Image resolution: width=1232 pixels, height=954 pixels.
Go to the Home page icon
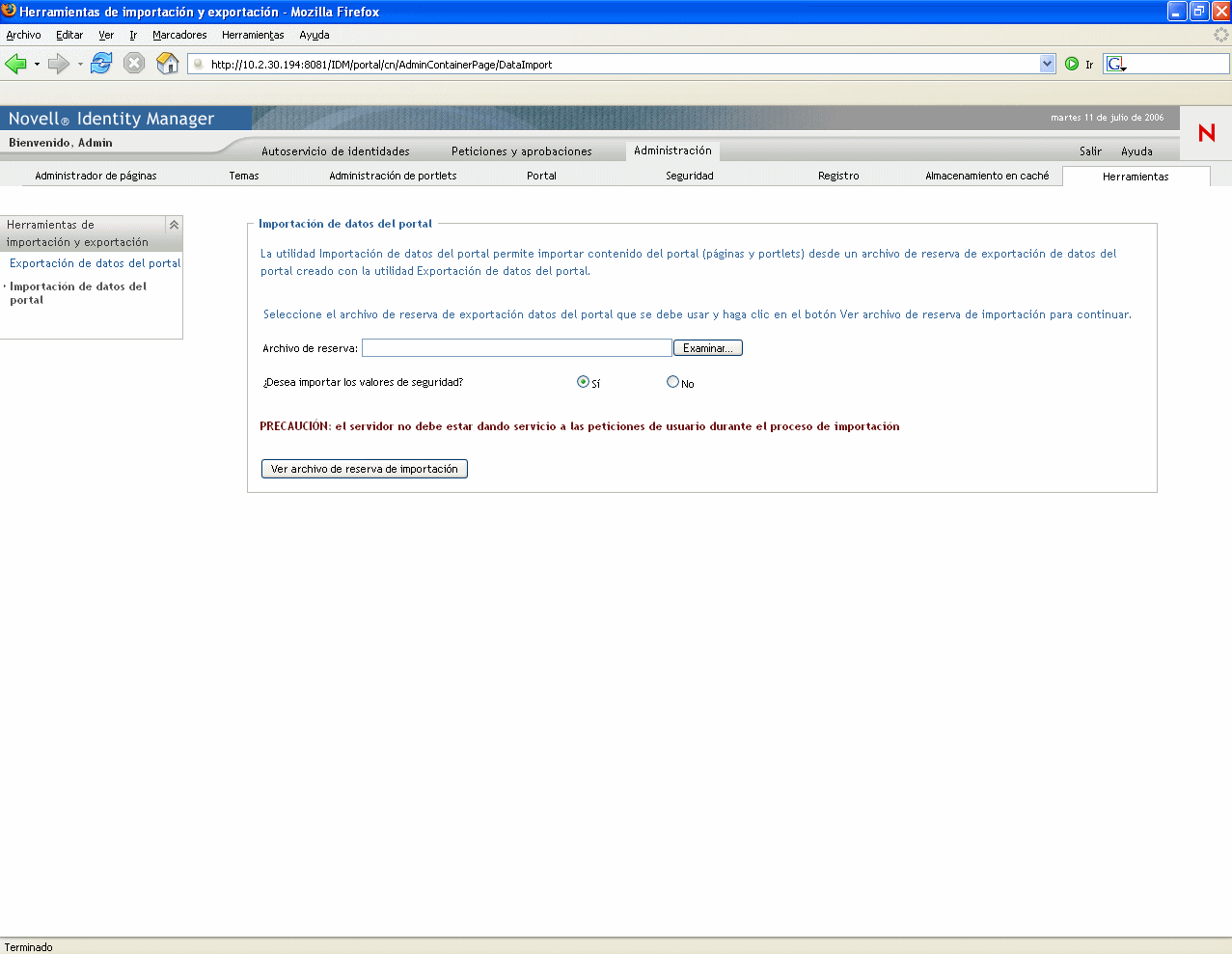point(168,64)
